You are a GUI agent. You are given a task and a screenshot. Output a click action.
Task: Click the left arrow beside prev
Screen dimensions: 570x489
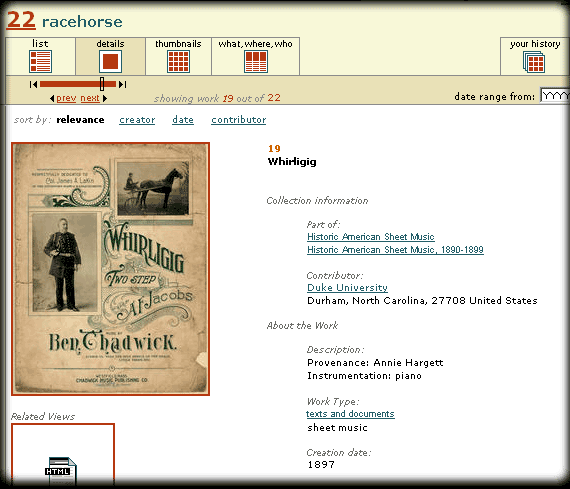(x=52, y=98)
